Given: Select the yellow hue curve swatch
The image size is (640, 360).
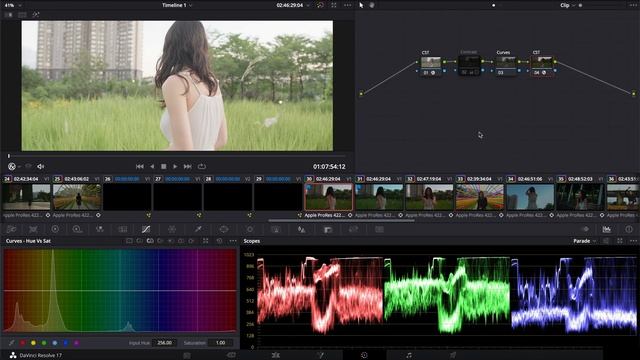Looking at the screenshot, I should [33, 343].
